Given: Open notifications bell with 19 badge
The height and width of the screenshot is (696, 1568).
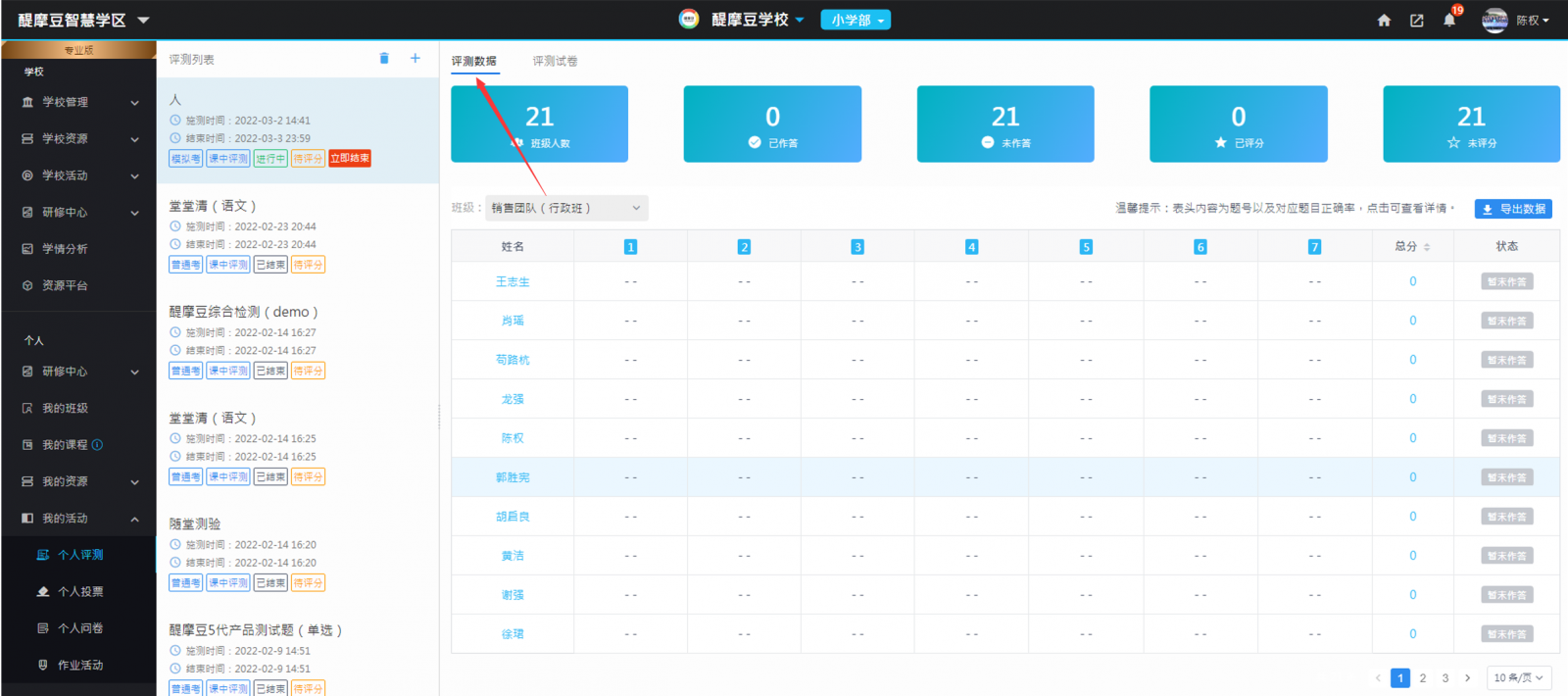Looking at the screenshot, I should [x=1449, y=21].
